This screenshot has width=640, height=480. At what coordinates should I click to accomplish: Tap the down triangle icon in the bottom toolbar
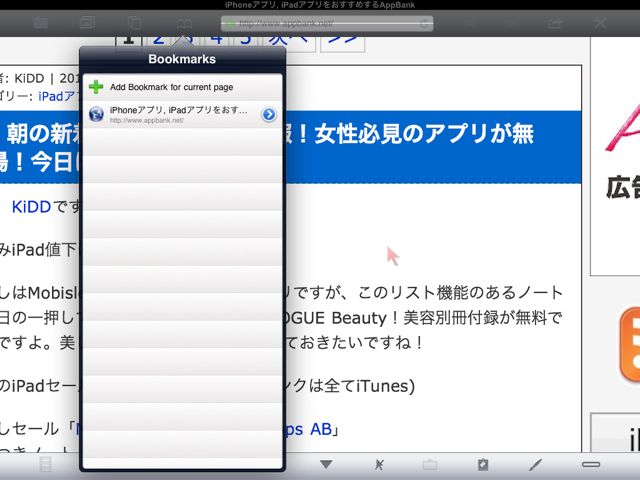pos(326,464)
